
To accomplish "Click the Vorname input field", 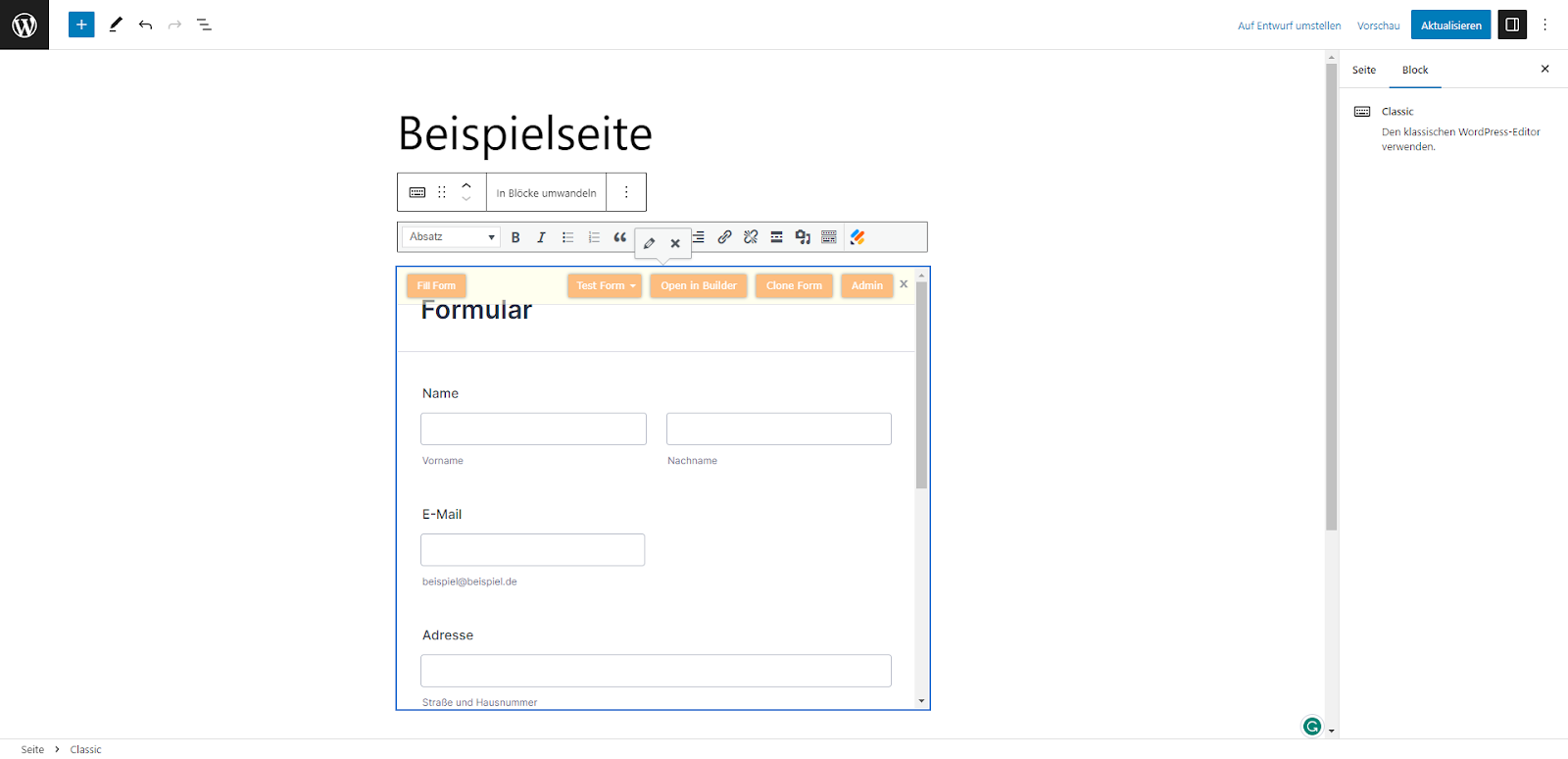I will point(533,429).
